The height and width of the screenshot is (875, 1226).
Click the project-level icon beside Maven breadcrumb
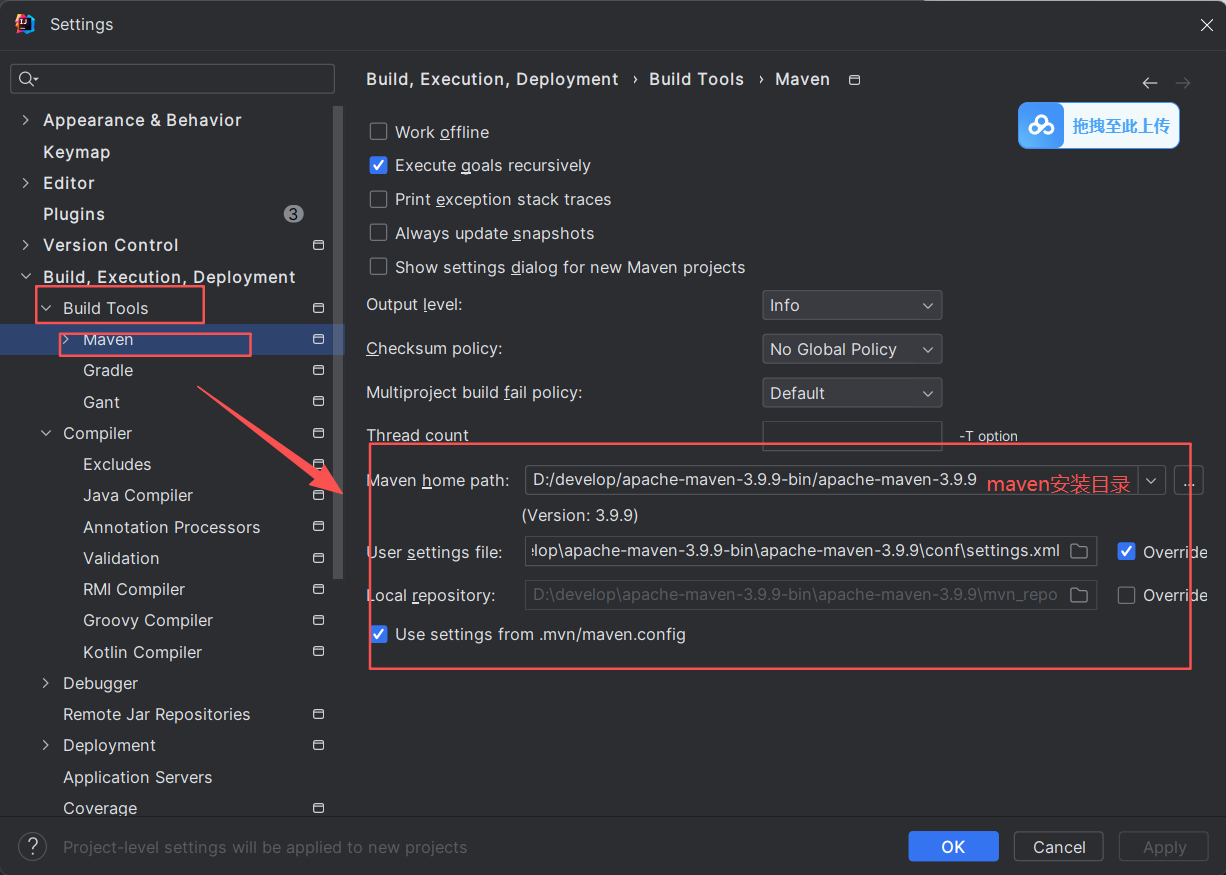[x=854, y=80]
